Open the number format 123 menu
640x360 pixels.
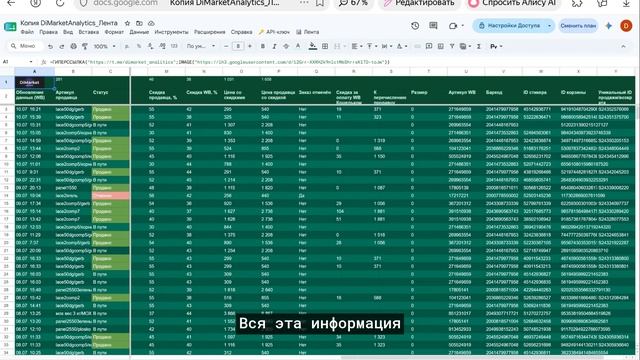[x=174, y=47]
